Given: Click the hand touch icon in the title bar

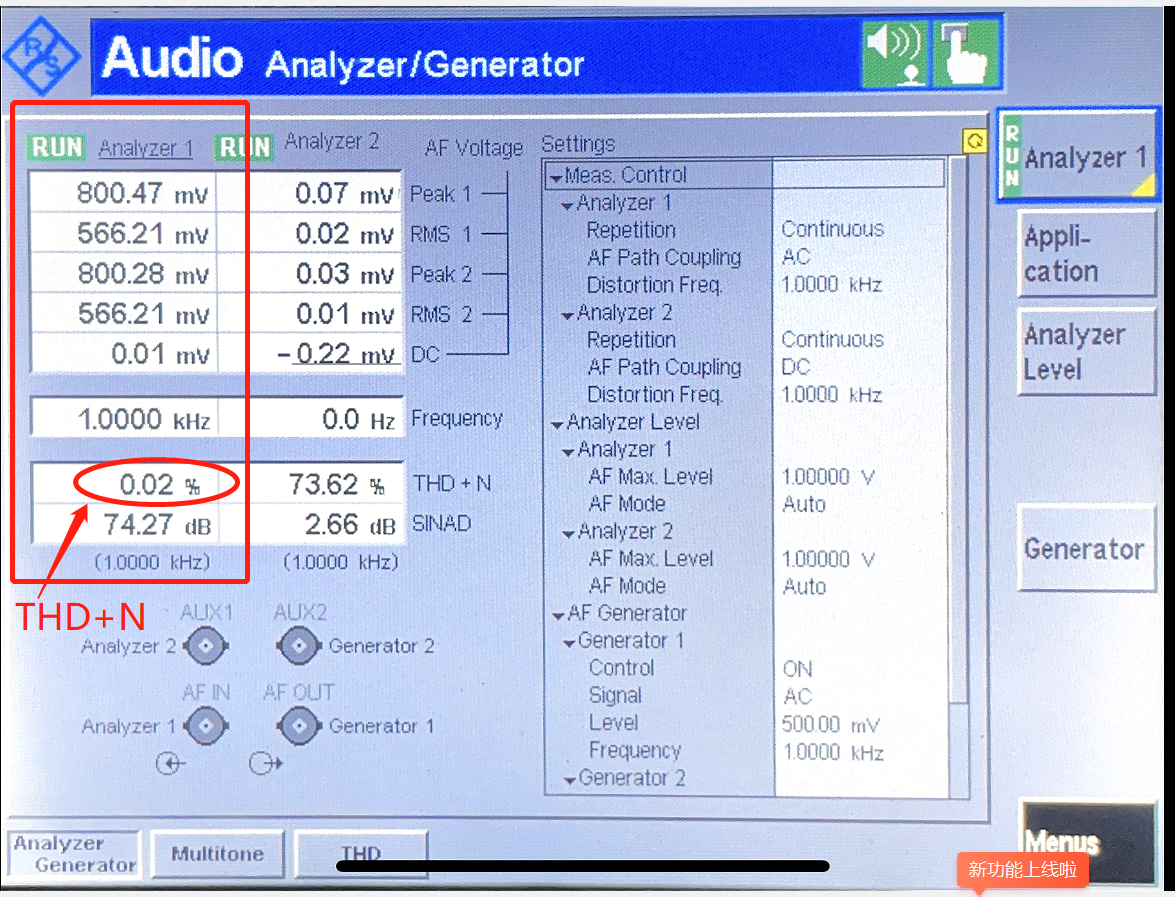Looking at the screenshot, I should point(965,54).
